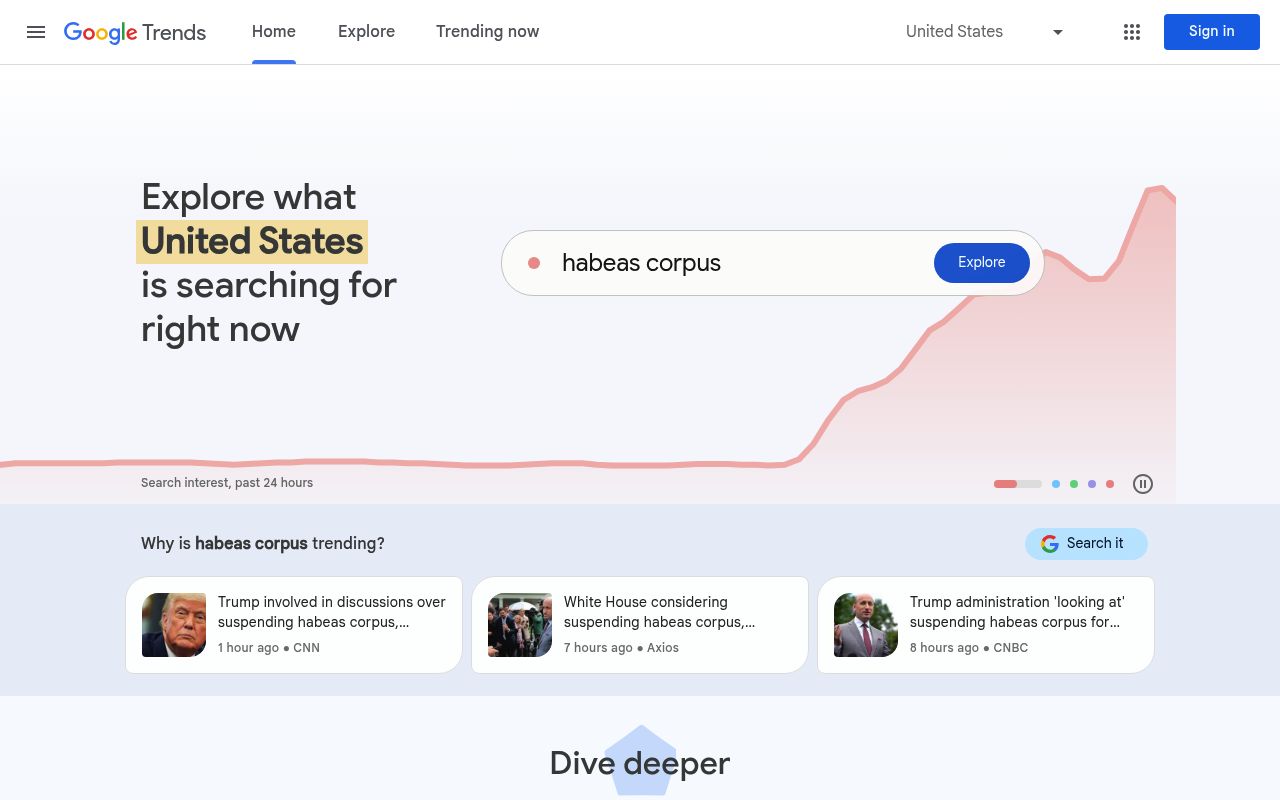Select the blue carousel dot
1280x800 pixels.
tap(1056, 484)
